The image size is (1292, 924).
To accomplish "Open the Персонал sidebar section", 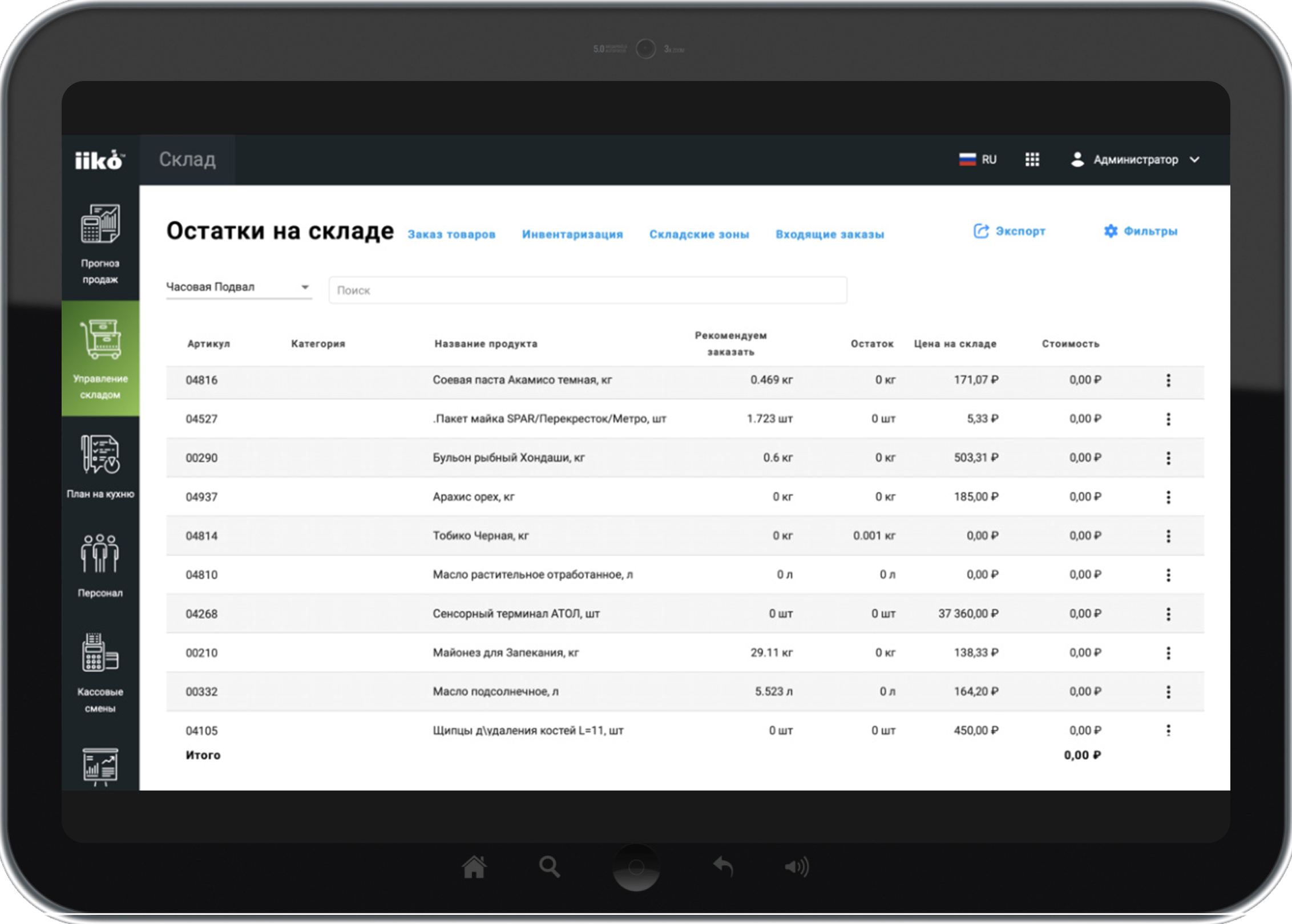I will point(100,565).
